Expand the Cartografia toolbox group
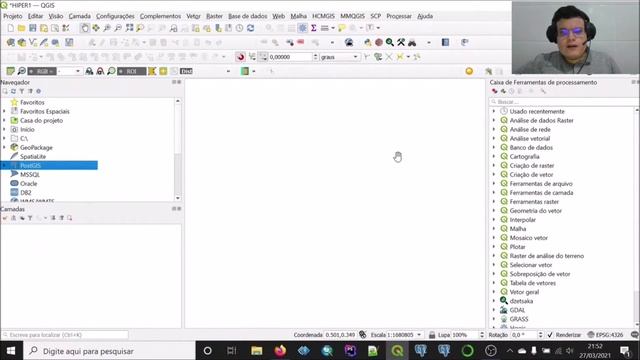The width and height of the screenshot is (640, 360). (494, 156)
